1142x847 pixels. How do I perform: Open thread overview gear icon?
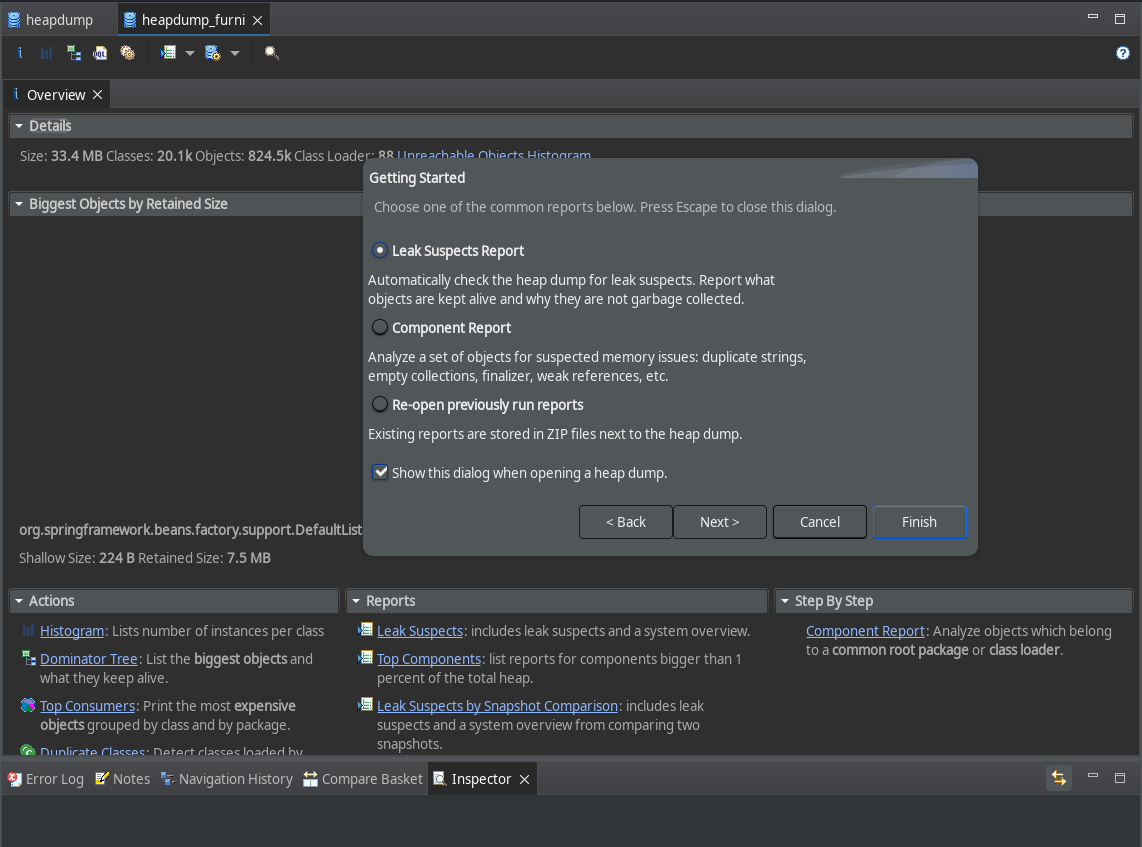(x=127, y=52)
